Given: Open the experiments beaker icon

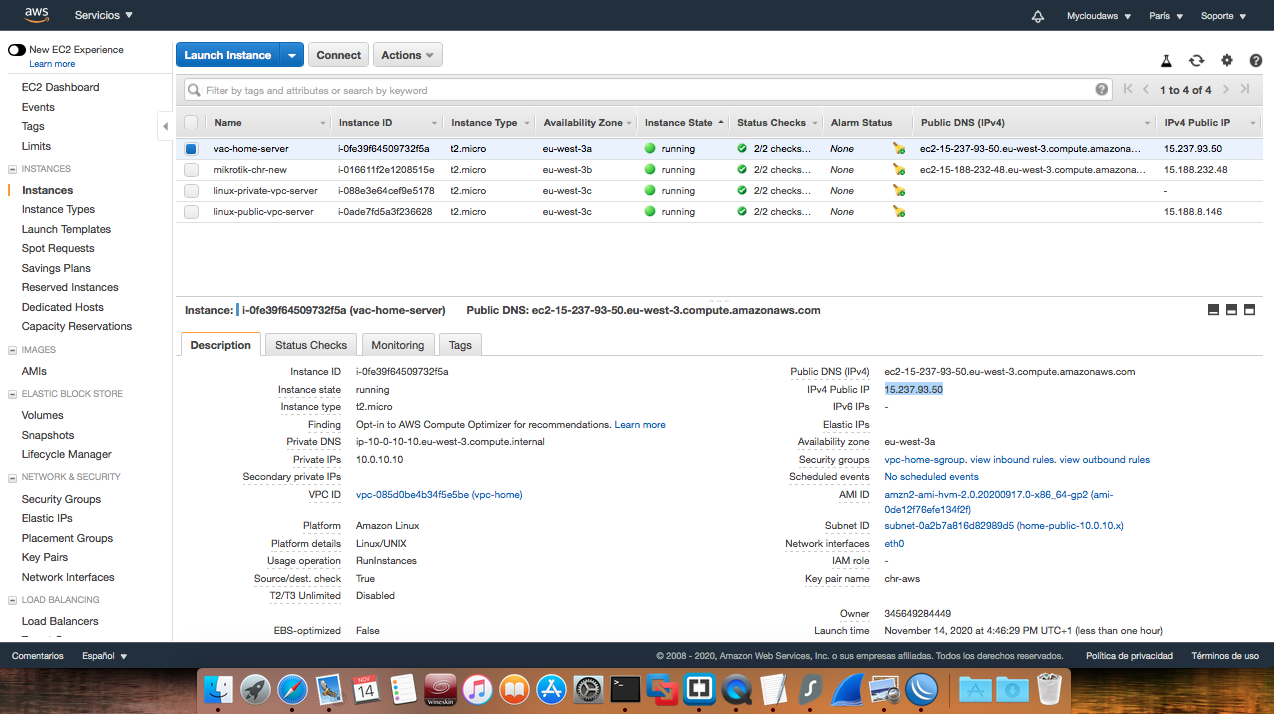Looking at the screenshot, I should click(1166, 60).
